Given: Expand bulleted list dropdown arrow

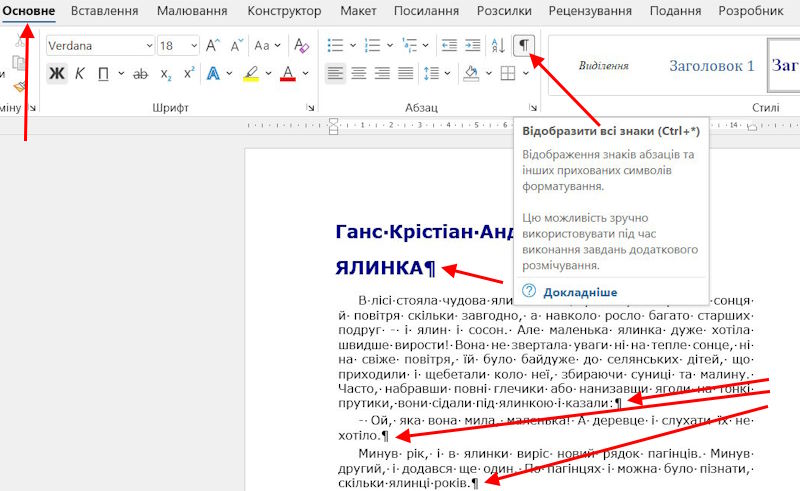Looking at the screenshot, I should 353,45.
